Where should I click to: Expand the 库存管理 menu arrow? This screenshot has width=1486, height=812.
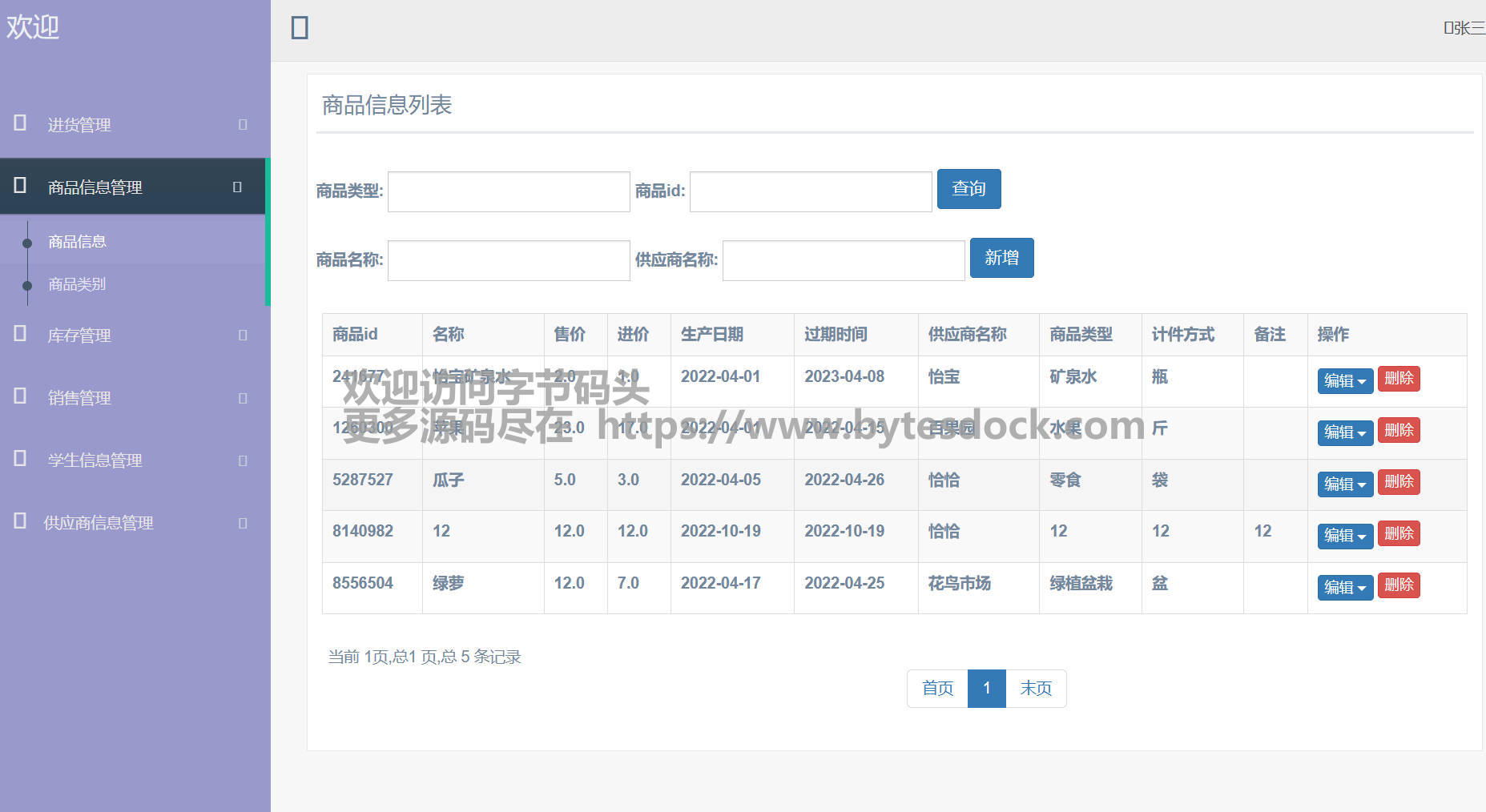point(243,335)
